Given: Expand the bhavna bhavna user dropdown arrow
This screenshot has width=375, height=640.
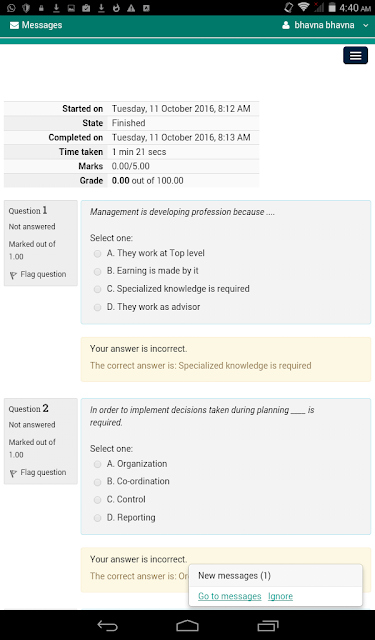Looking at the screenshot, I should point(365,26).
